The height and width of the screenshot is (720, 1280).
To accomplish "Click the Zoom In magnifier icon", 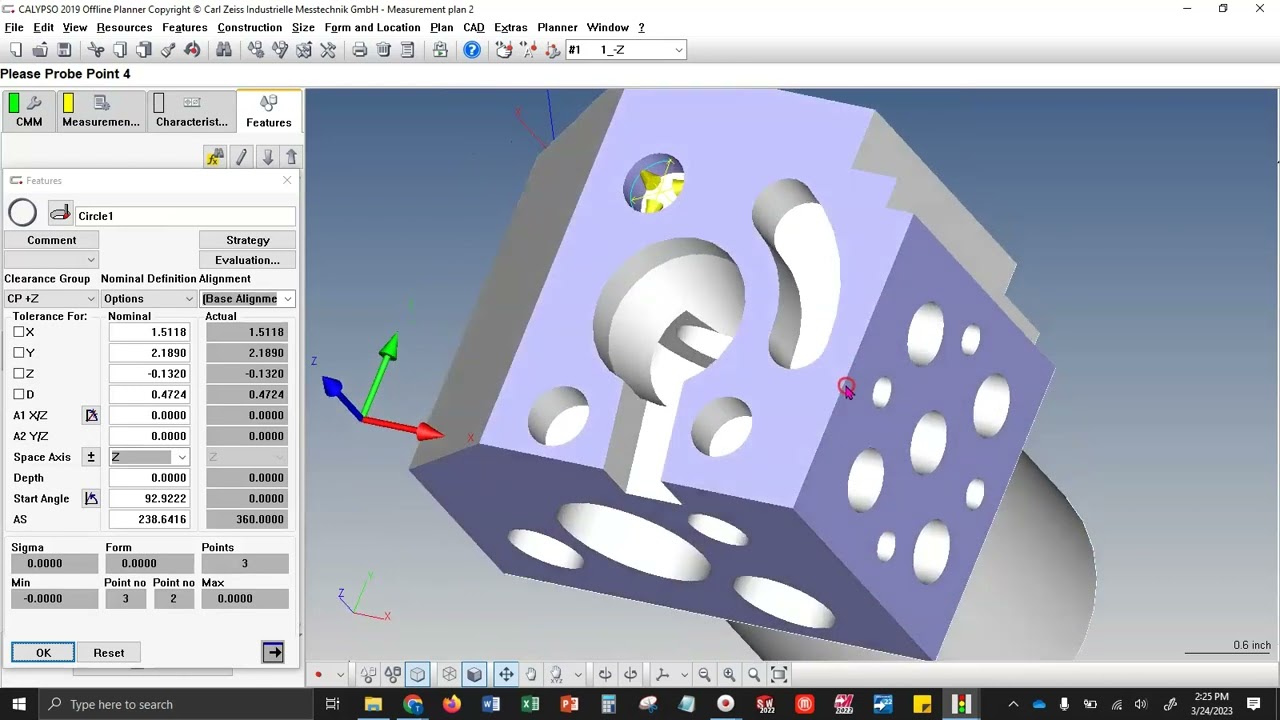I will [x=729, y=675].
